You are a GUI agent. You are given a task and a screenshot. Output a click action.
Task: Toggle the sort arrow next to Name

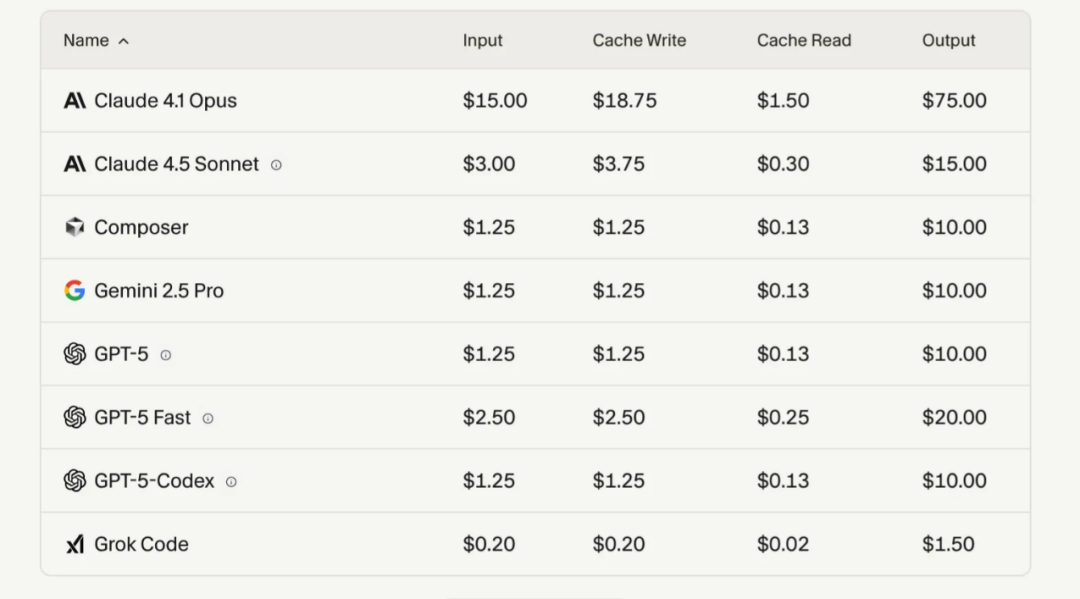[123, 41]
